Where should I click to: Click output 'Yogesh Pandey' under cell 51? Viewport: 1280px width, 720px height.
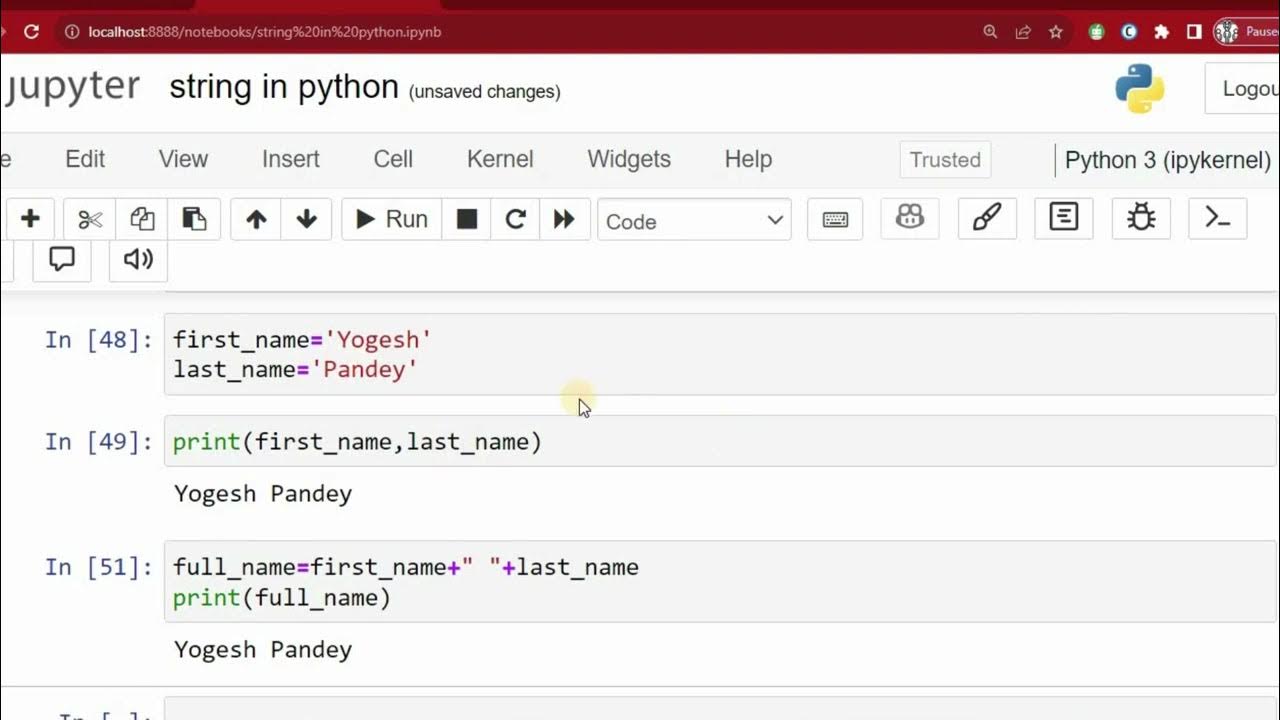[263, 650]
